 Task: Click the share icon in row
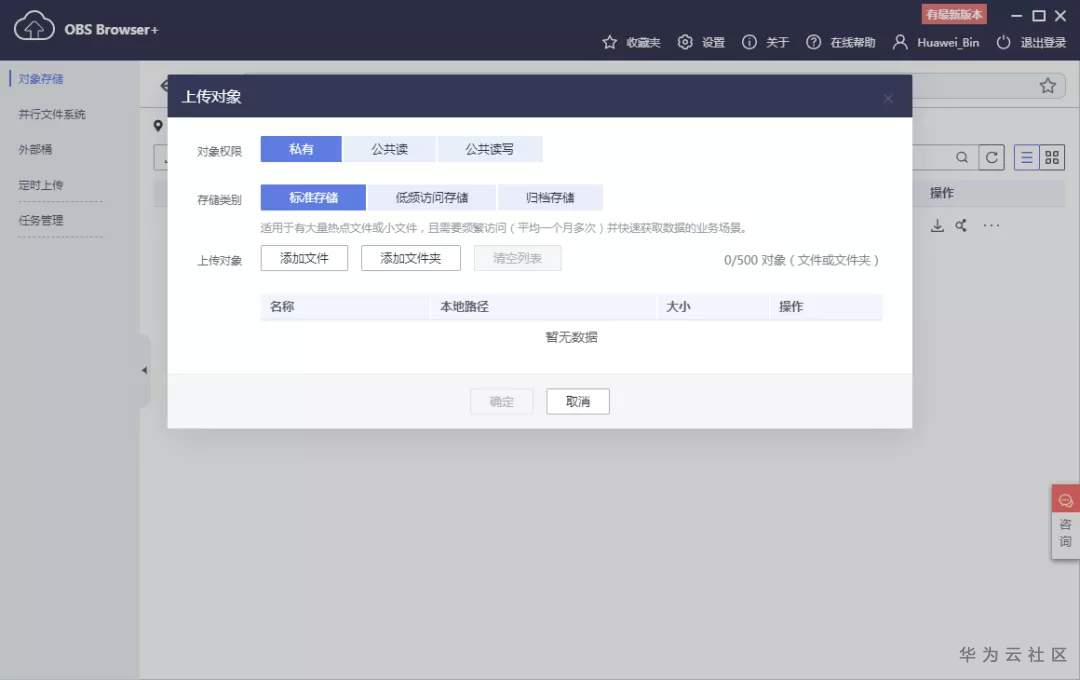click(x=961, y=225)
